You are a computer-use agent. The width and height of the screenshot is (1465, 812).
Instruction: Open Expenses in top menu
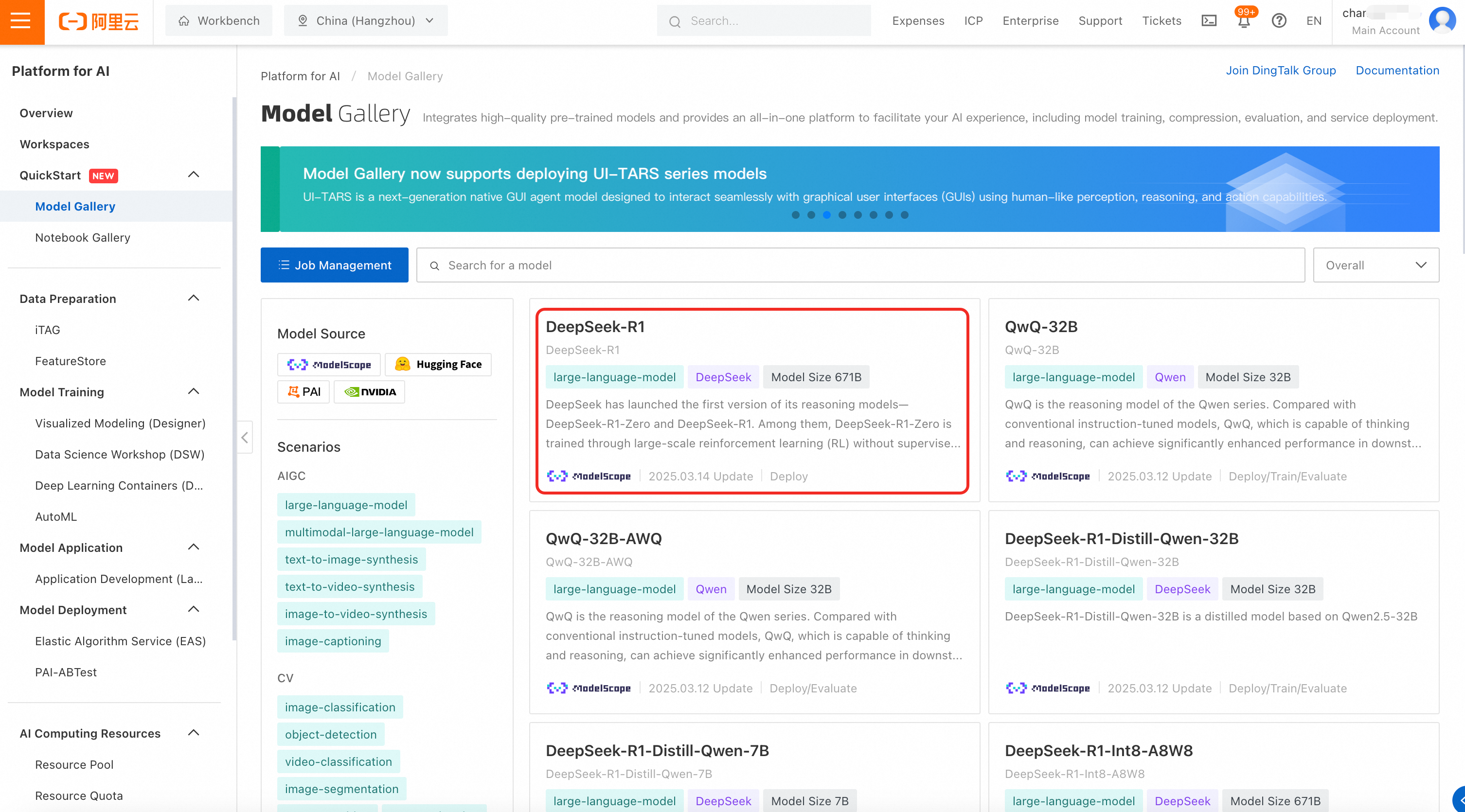point(918,21)
